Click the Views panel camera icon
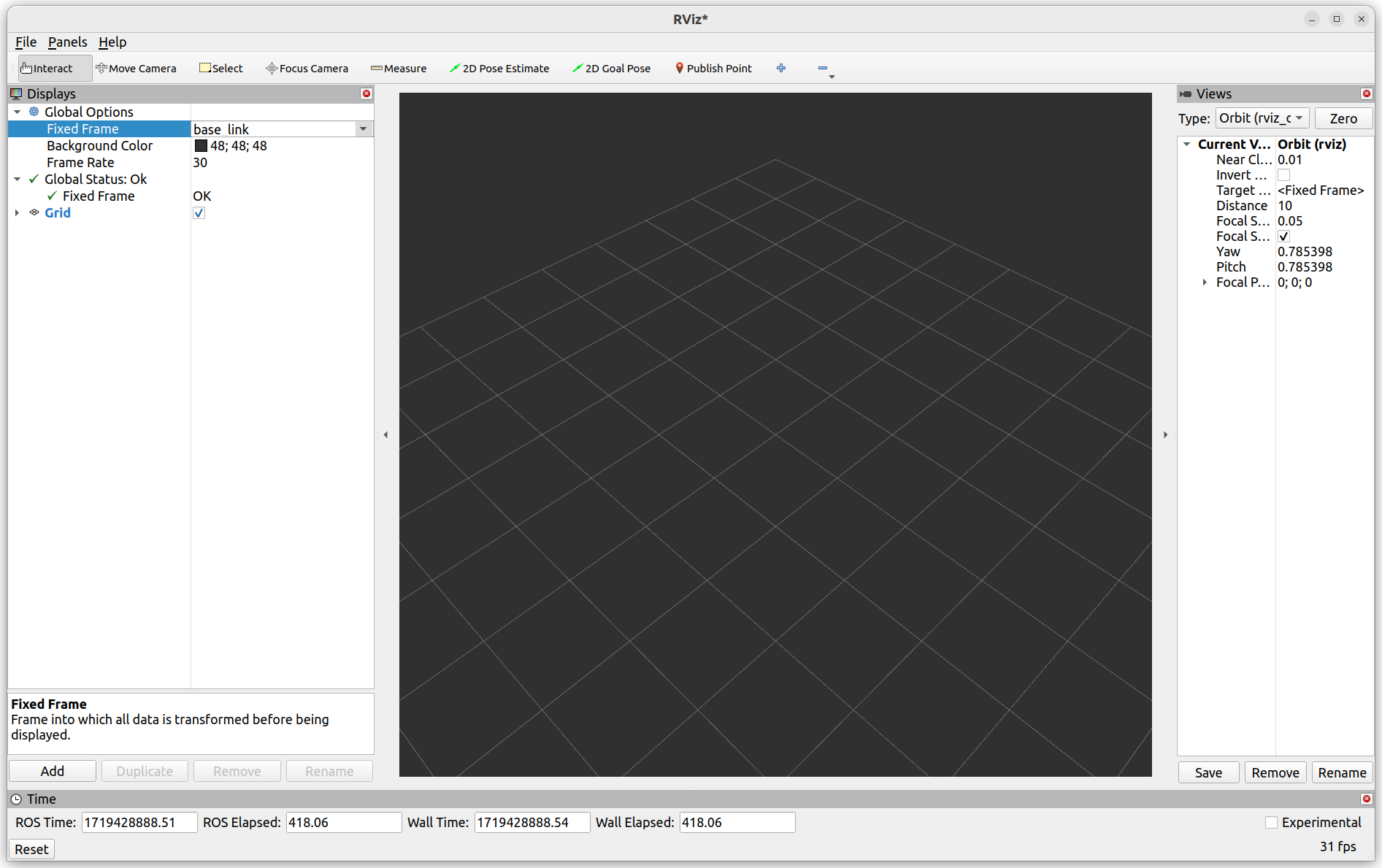This screenshot has height=868, width=1382. click(x=1186, y=93)
